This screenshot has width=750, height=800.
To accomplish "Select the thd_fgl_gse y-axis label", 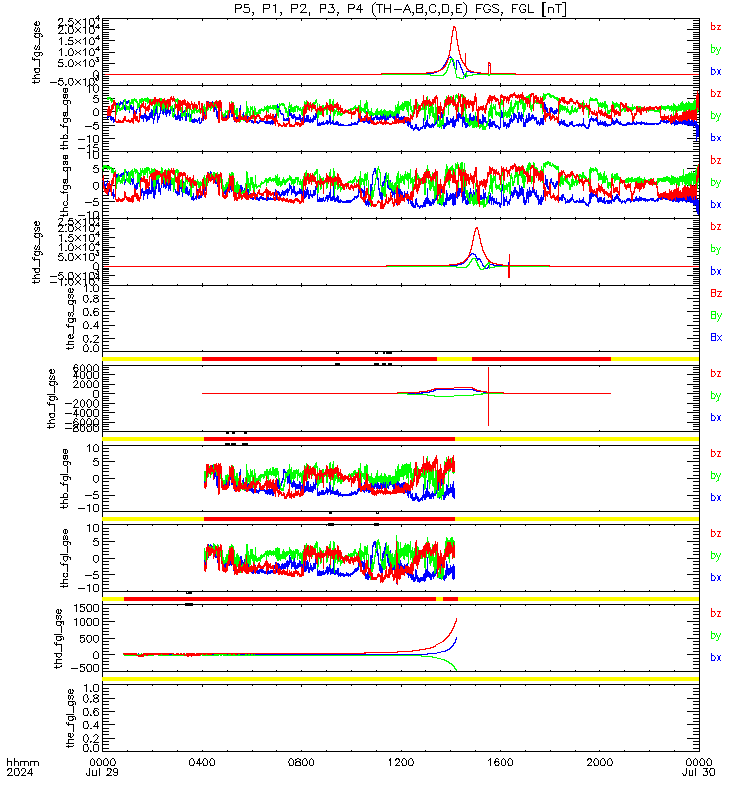I will (x=58, y=638).
